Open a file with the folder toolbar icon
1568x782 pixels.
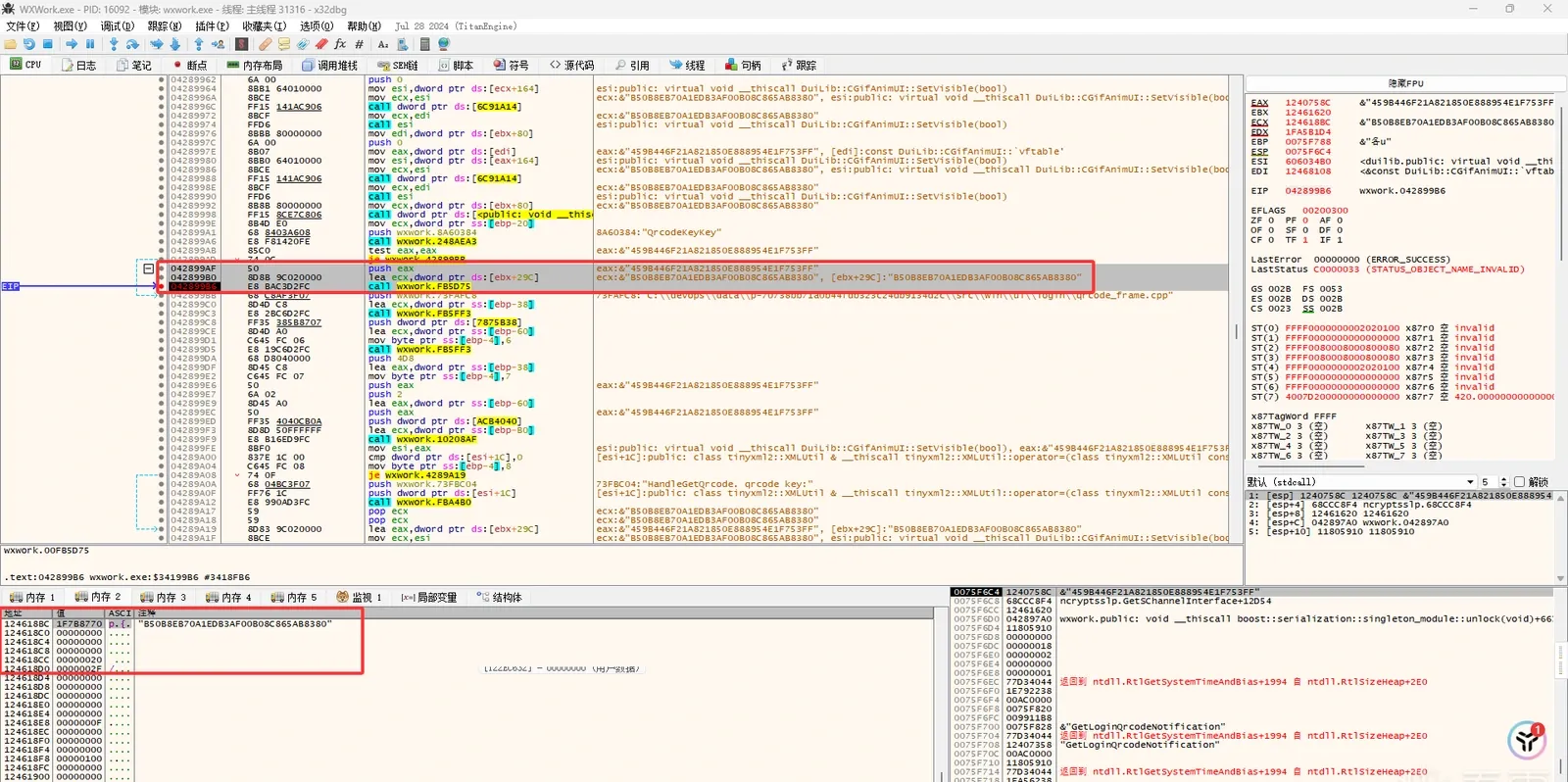pos(11,44)
